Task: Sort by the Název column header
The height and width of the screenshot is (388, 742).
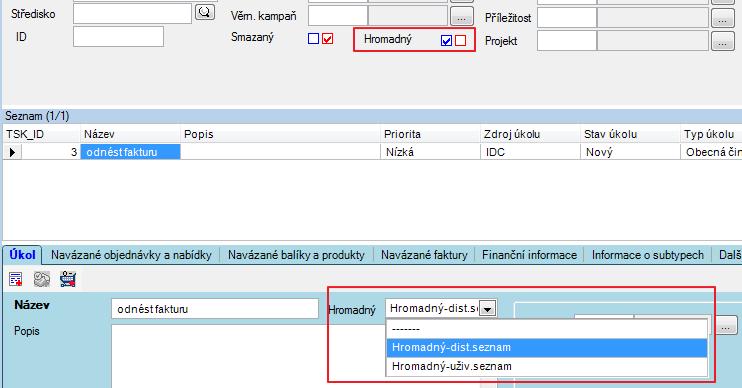Action: (x=131, y=134)
